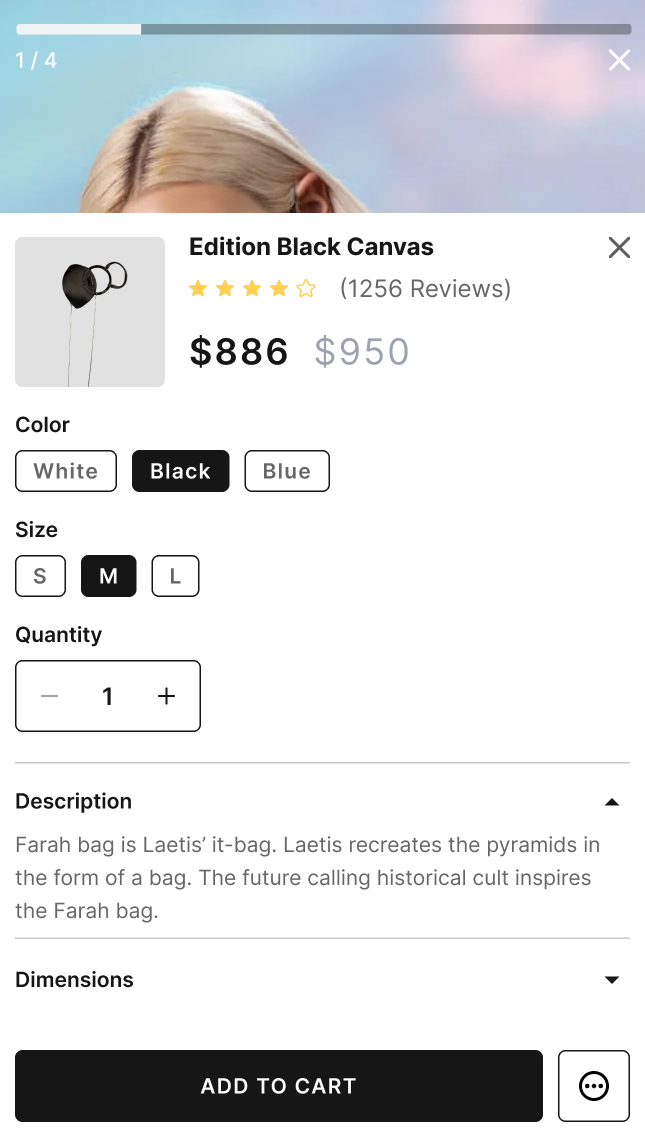Decrease quantity with the minus icon

(x=50, y=696)
